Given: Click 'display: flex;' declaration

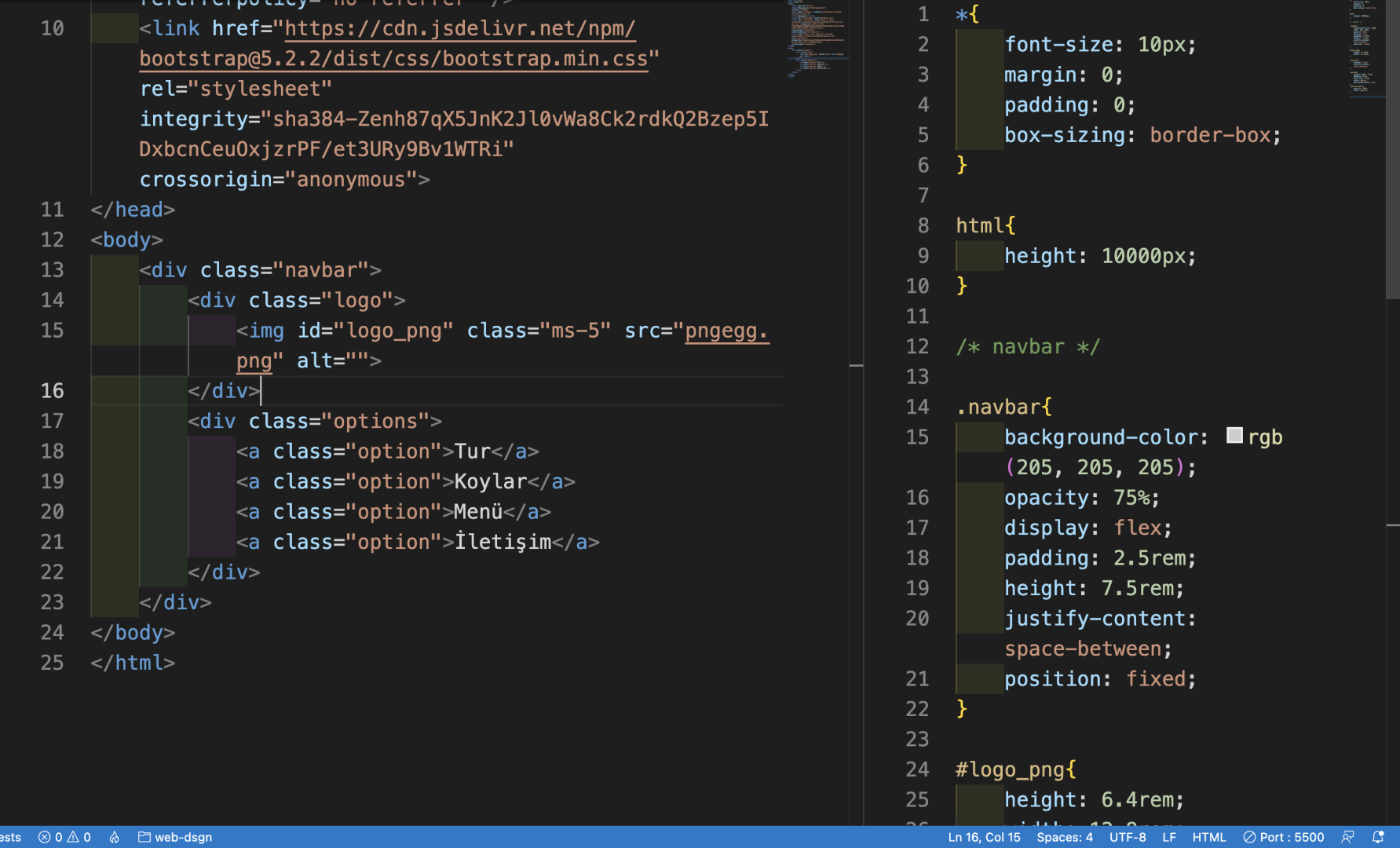Looking at the screenshot, I should (1088, 528).
